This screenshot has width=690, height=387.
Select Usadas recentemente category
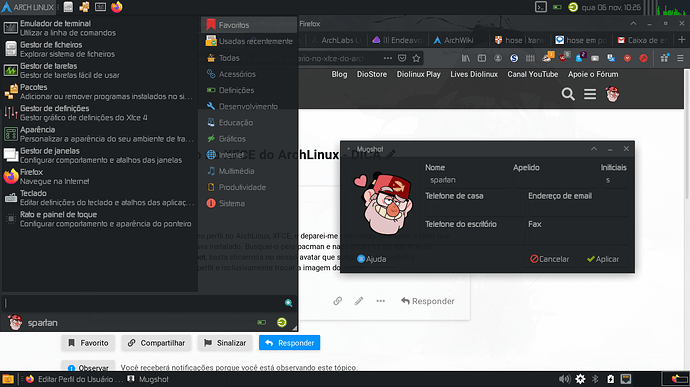[249, 41]
